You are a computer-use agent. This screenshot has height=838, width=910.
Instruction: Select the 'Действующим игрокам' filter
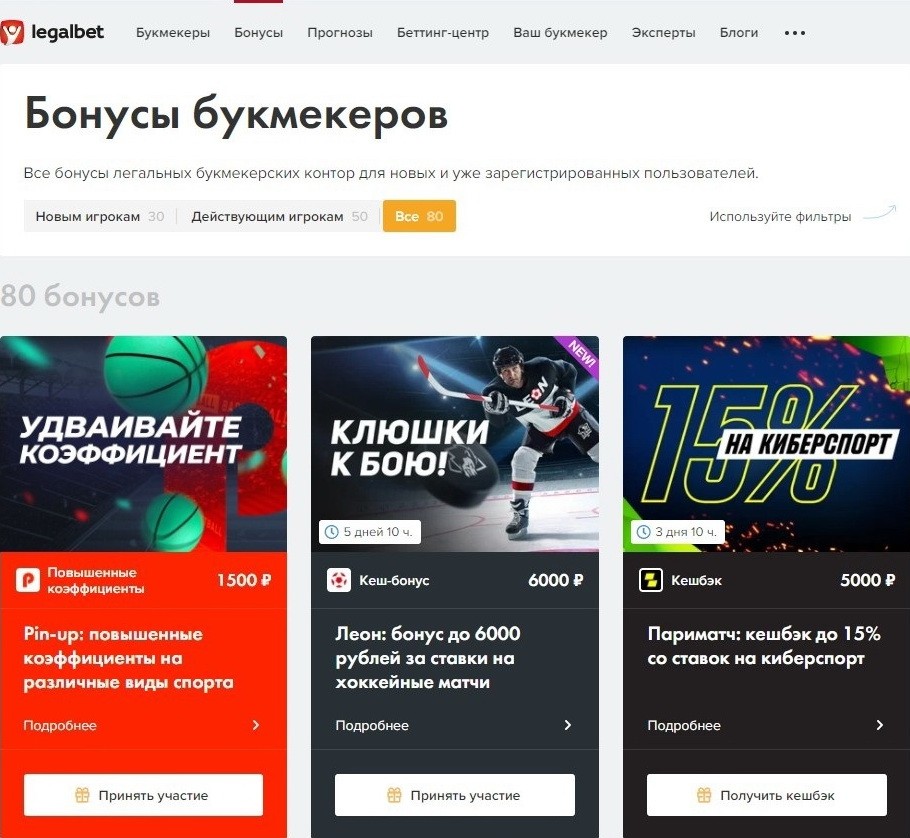[x=279, y=216]
